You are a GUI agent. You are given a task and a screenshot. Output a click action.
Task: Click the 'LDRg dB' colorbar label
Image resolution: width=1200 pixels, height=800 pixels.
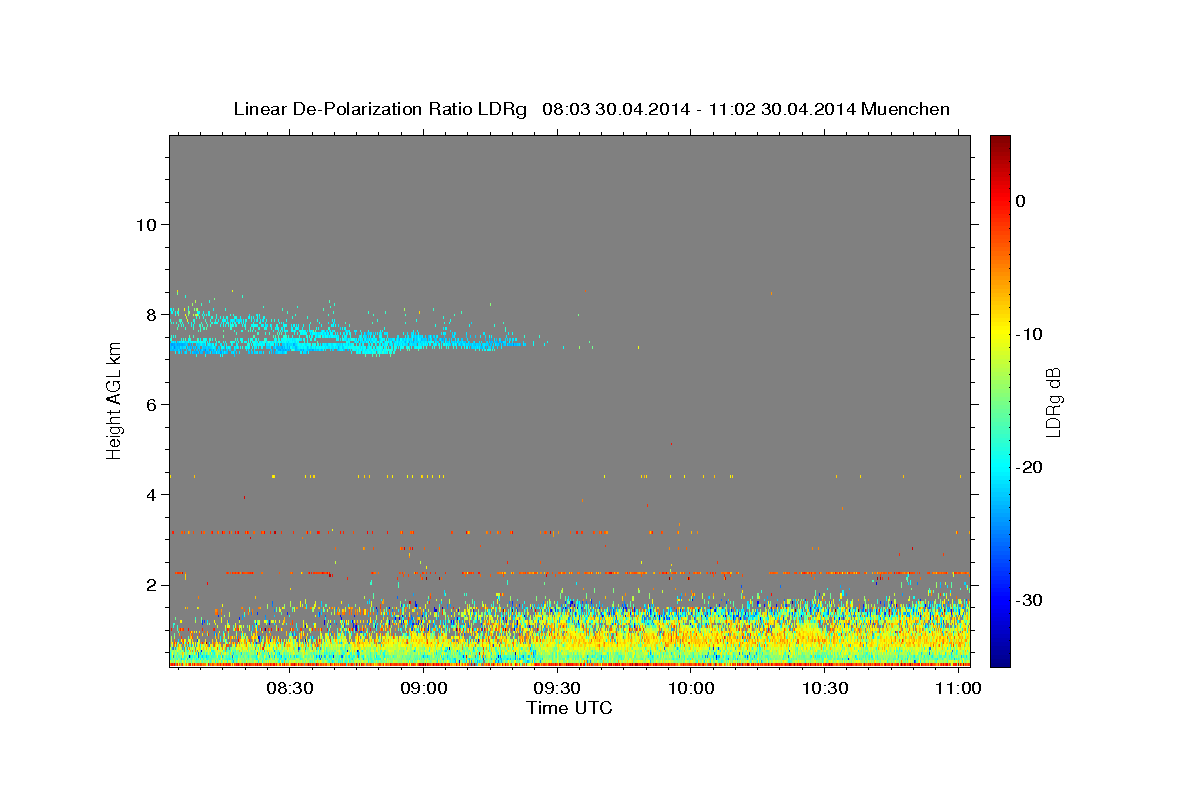tap(1053, 401)
